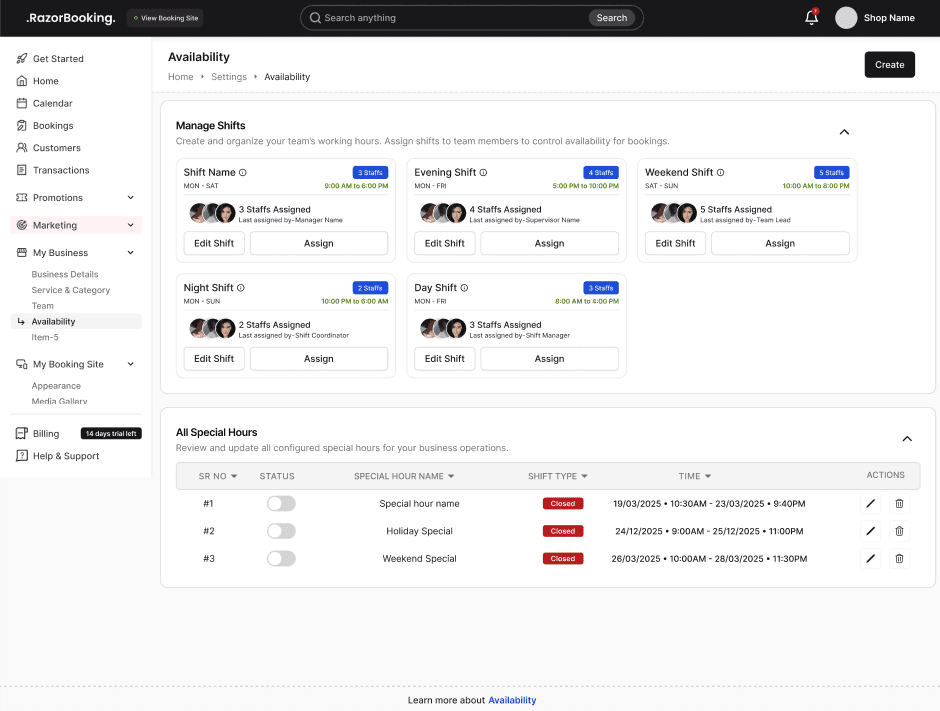
Task: Click Assign on the Shift Name card
Action: pyautogui.click(x=318, y=243)
